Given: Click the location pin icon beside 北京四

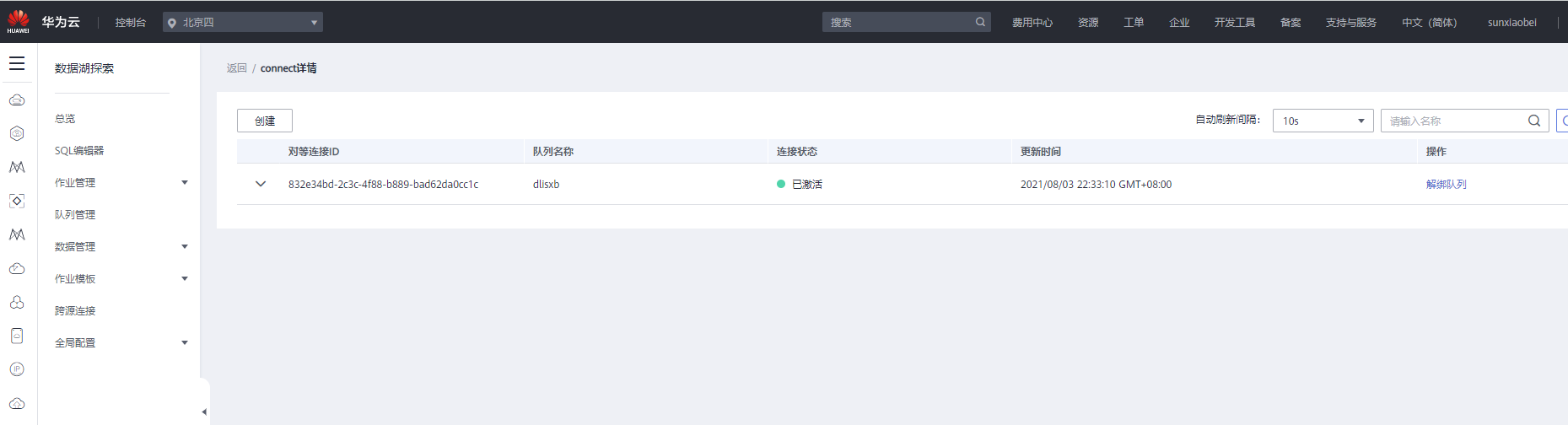Looking at the screenshot, I should click(172, 23).
